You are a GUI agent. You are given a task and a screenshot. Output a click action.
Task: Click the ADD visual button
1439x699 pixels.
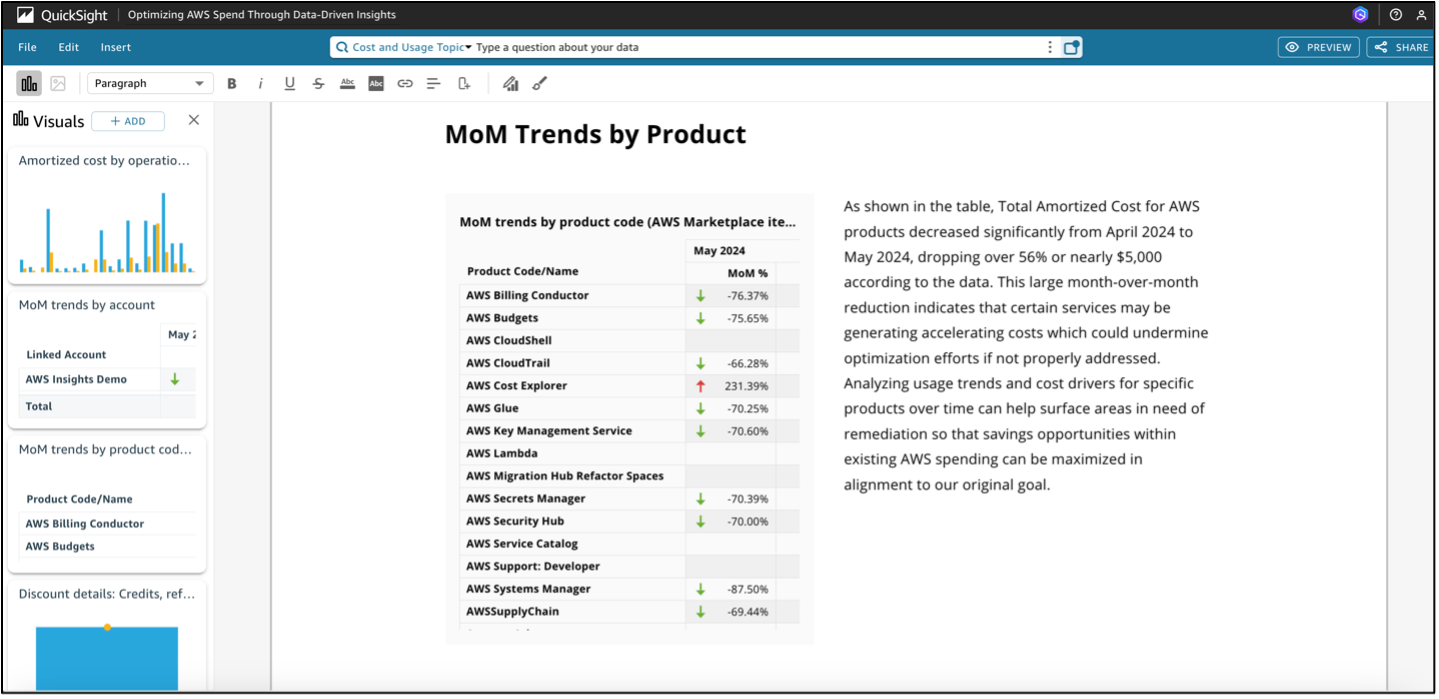128,121
